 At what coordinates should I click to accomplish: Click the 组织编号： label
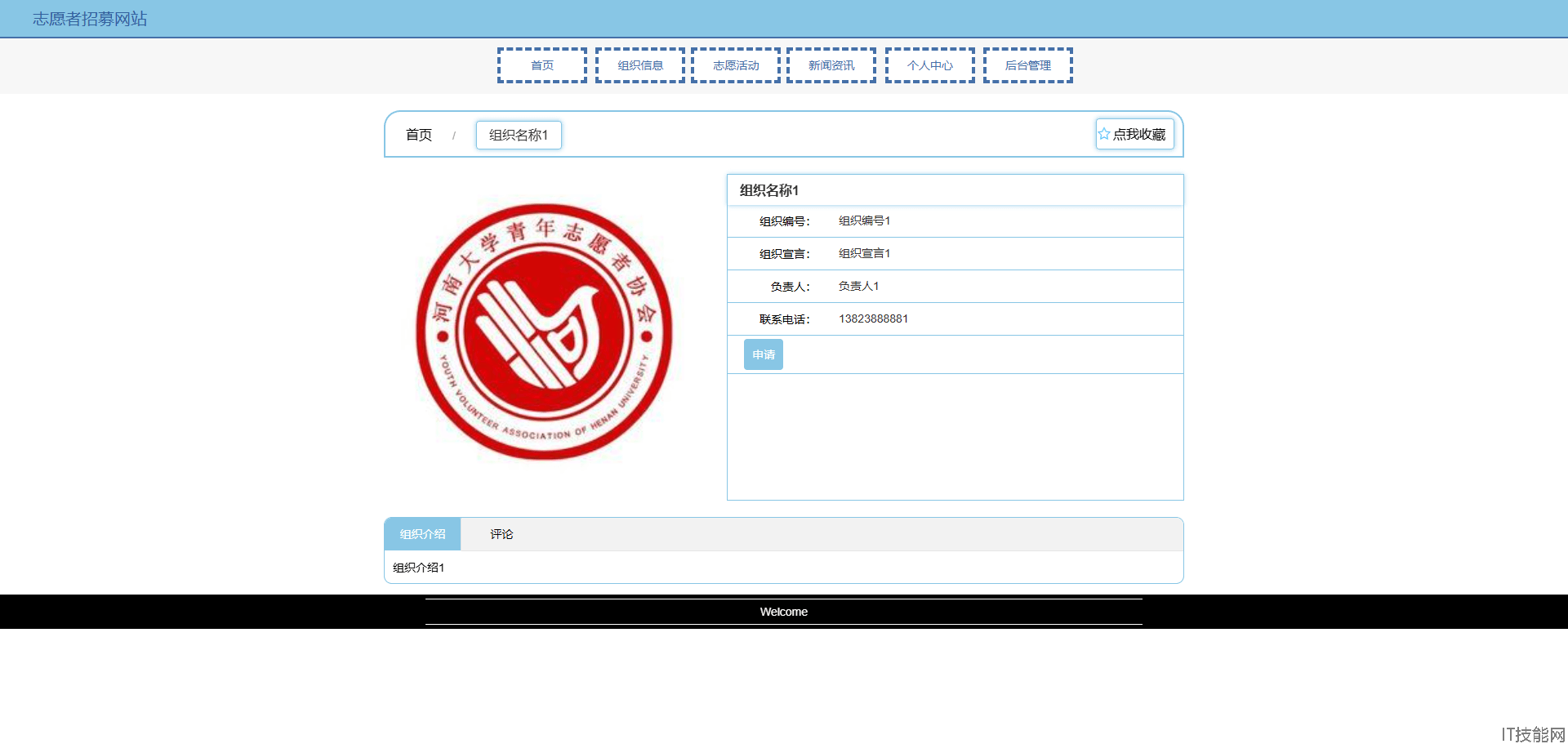tap(785, 221)
